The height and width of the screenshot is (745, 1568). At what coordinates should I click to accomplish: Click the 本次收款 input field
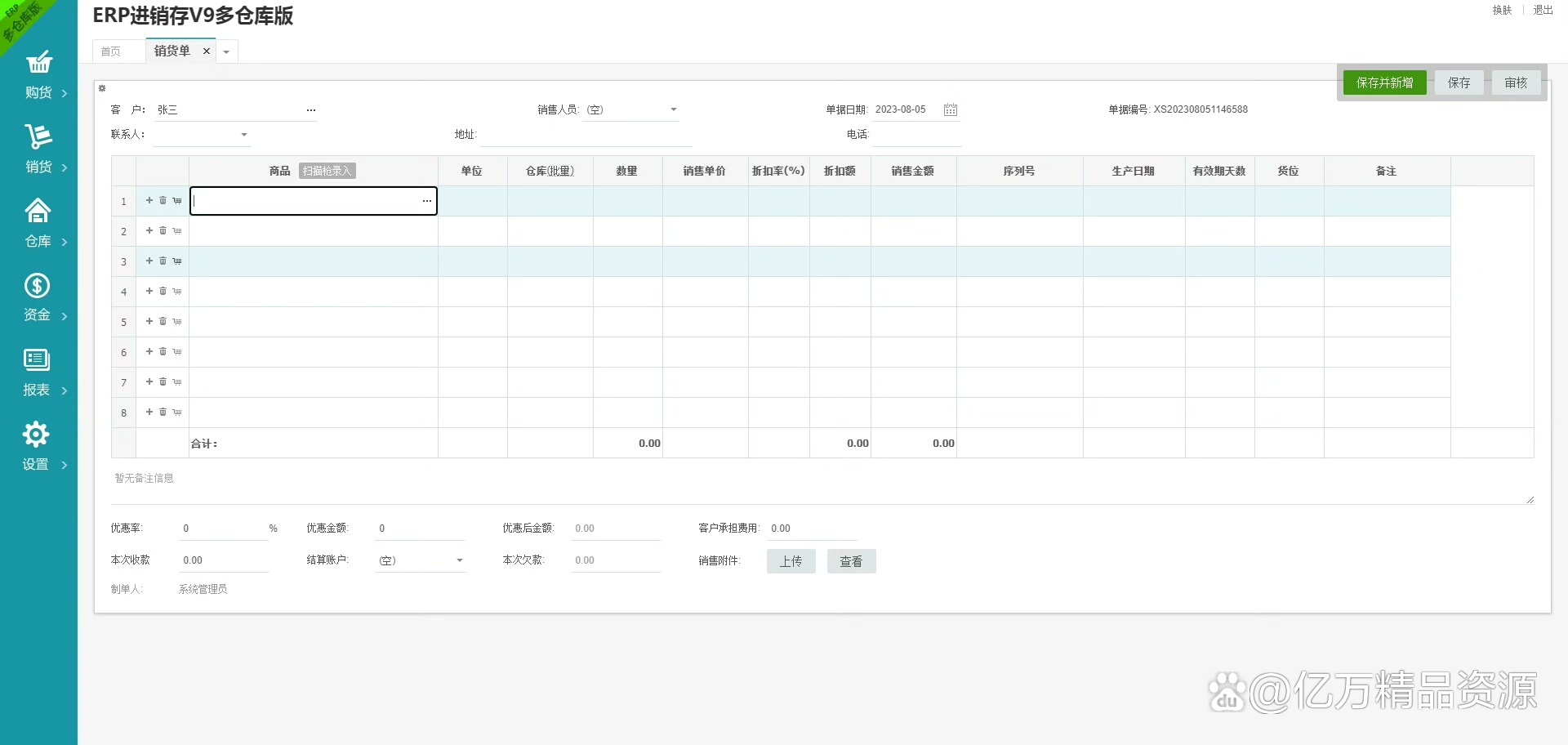[223, 560]
